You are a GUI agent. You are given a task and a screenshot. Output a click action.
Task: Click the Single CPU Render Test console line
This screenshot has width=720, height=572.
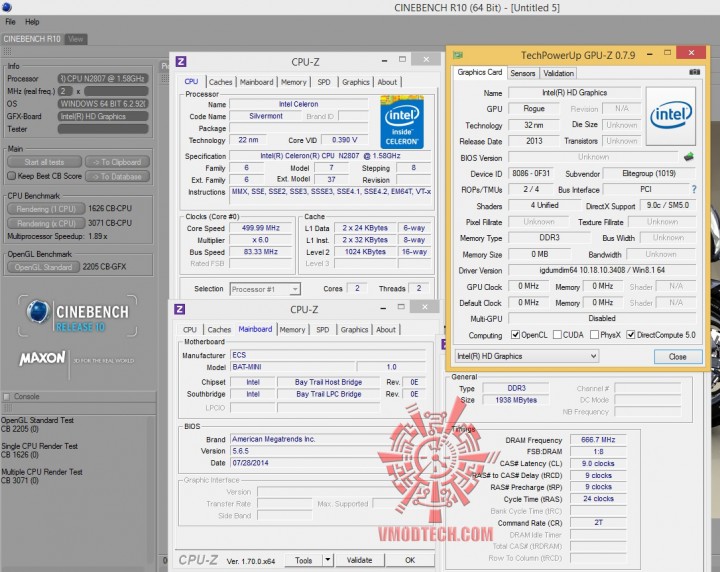point(39,446)
